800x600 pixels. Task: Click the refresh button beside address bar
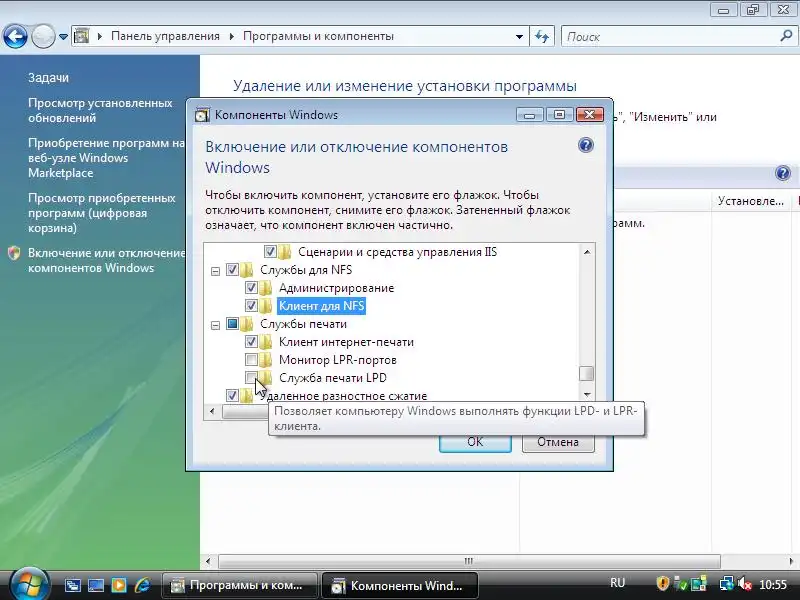pos(542,37)
